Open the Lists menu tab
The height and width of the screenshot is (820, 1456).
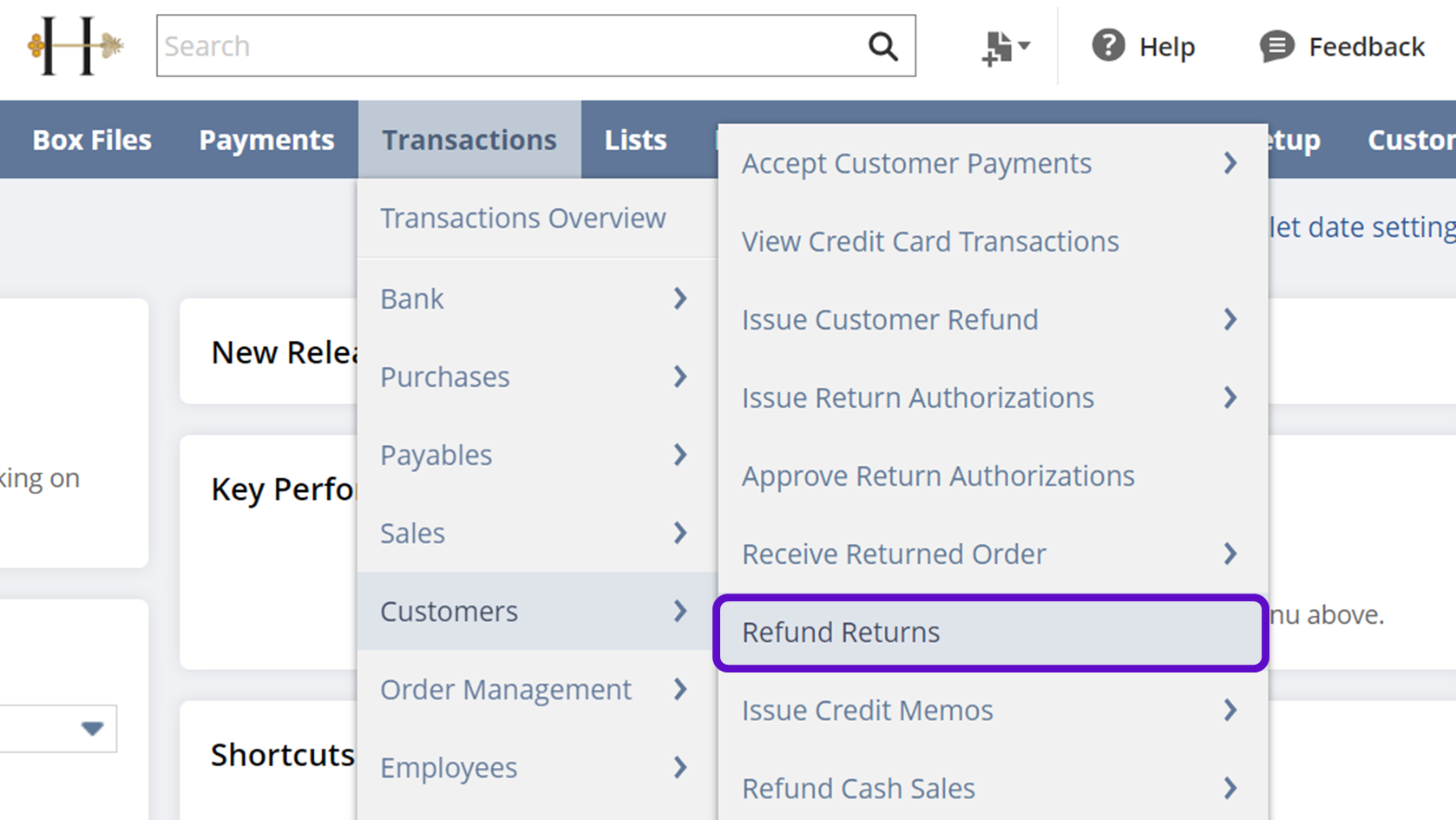(635, 140)
